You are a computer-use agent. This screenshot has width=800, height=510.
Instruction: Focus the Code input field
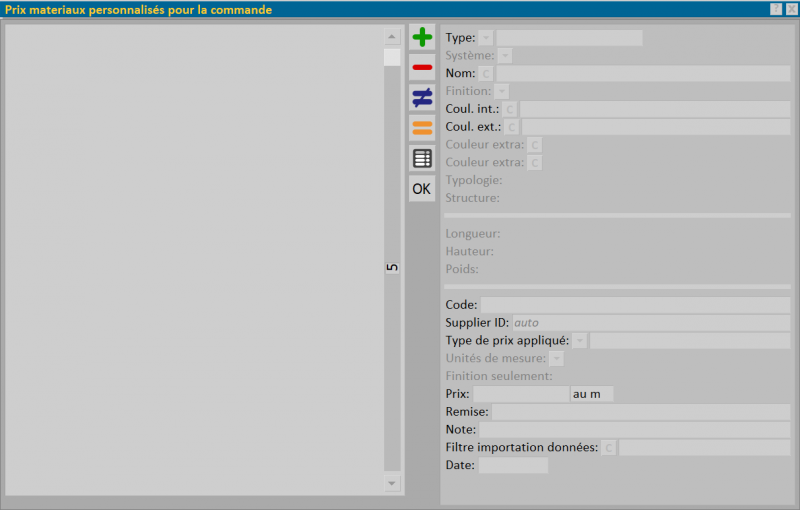(635, 305)
